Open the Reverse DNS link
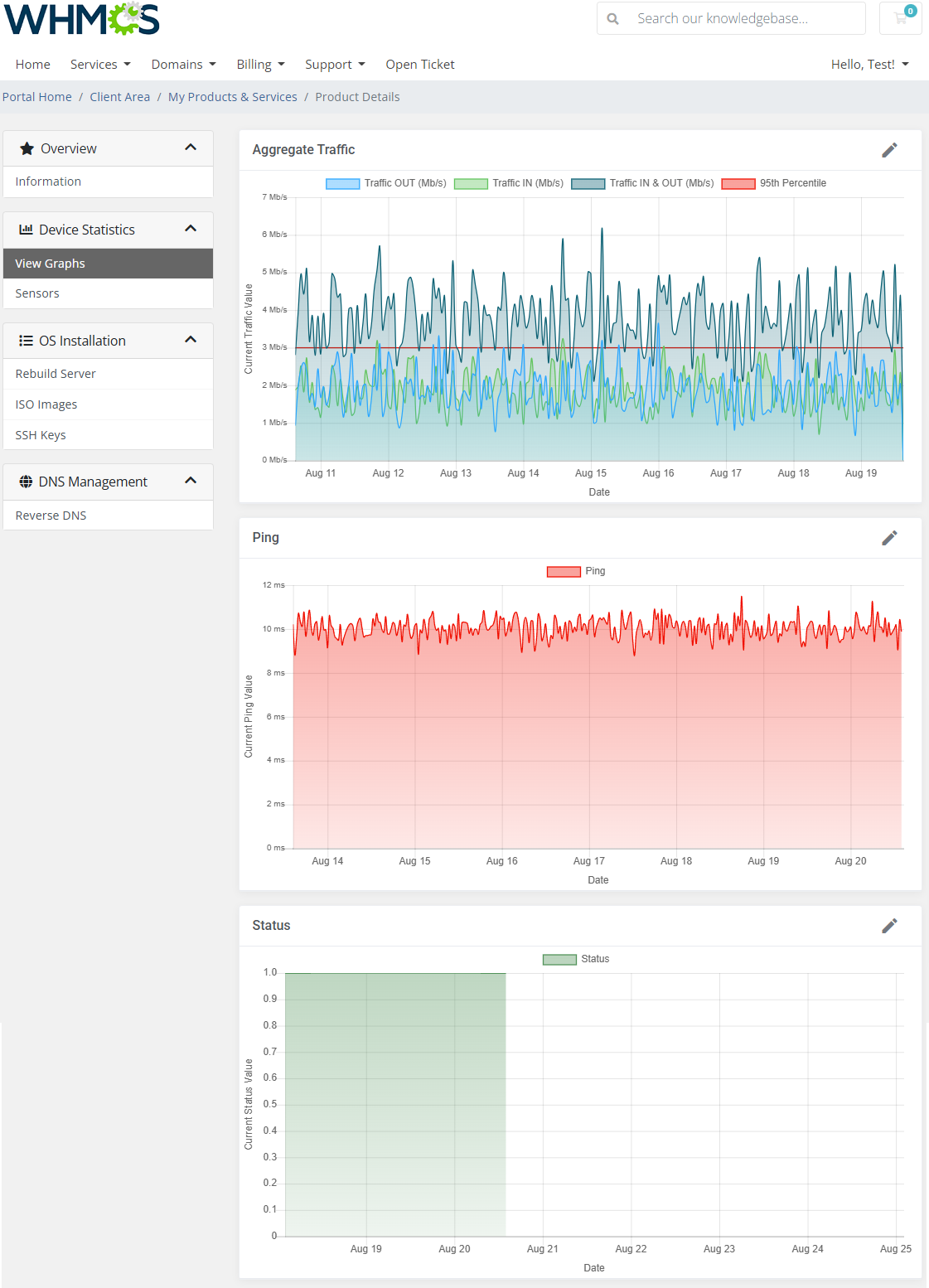929x1288 pixels. [51, 516]
